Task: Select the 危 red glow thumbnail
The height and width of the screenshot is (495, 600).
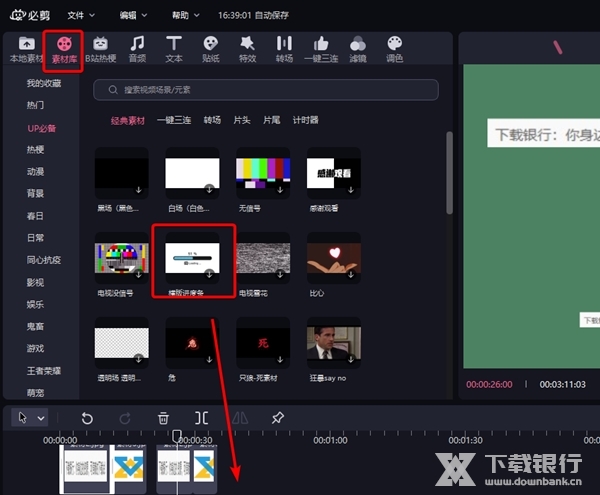Action: click(x=192, y=343)
